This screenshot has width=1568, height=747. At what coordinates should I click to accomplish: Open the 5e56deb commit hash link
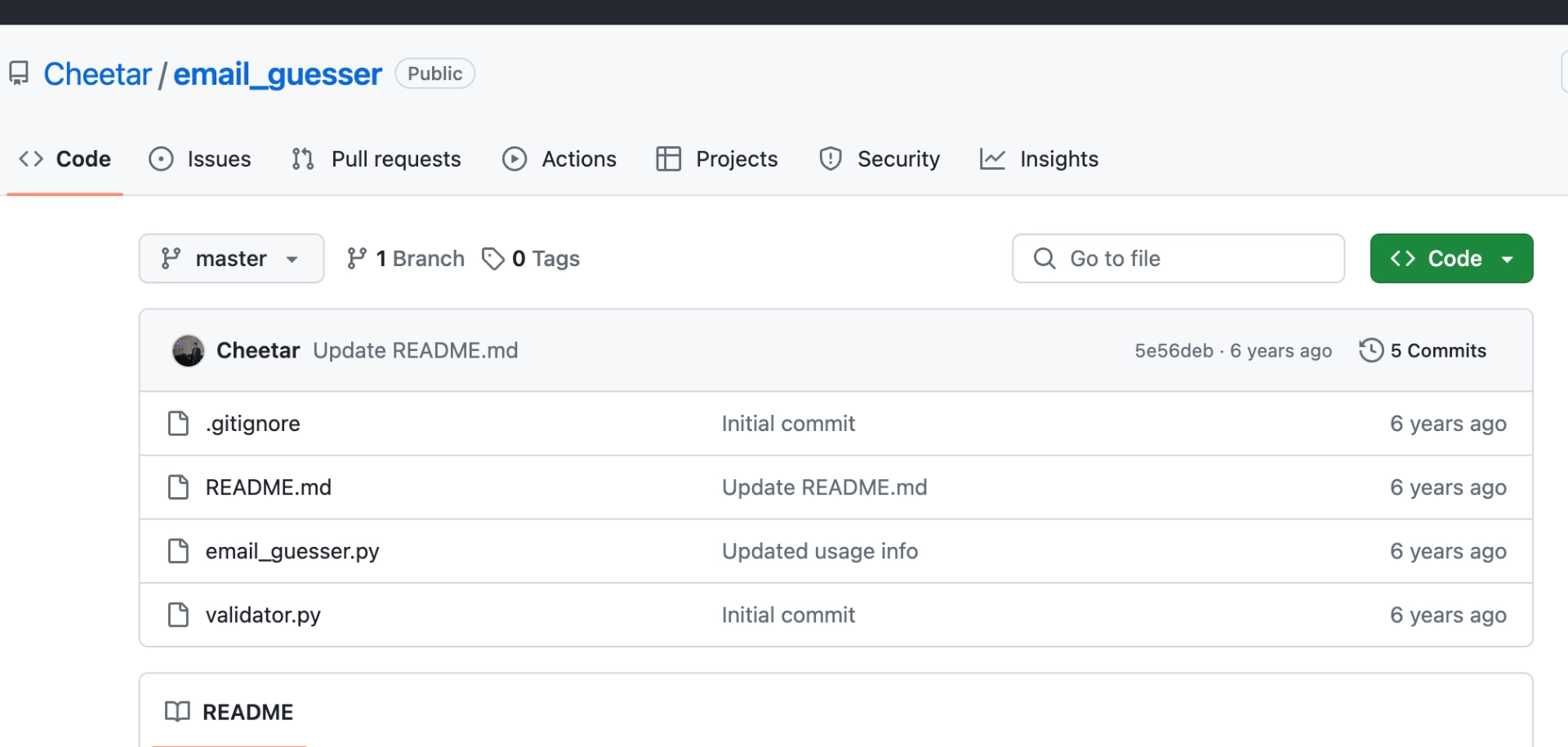pos(1174,351)
